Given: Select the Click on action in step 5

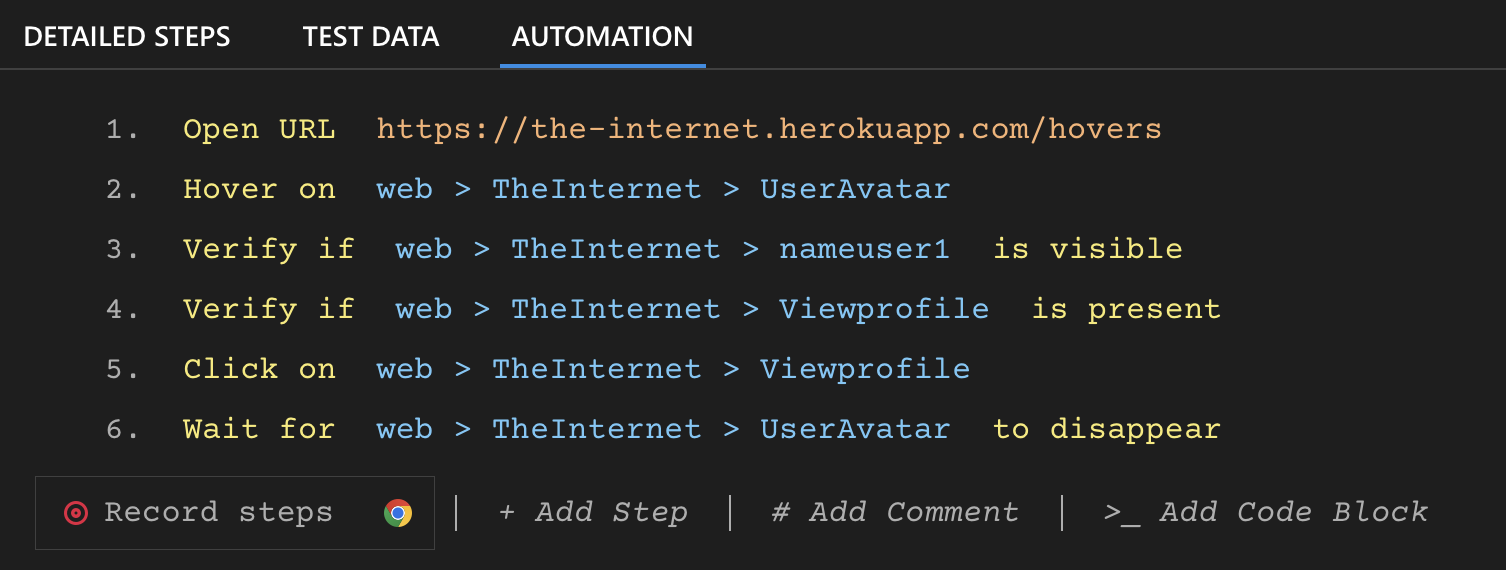Looking at the screenshot, I should [x=259, y=369].
